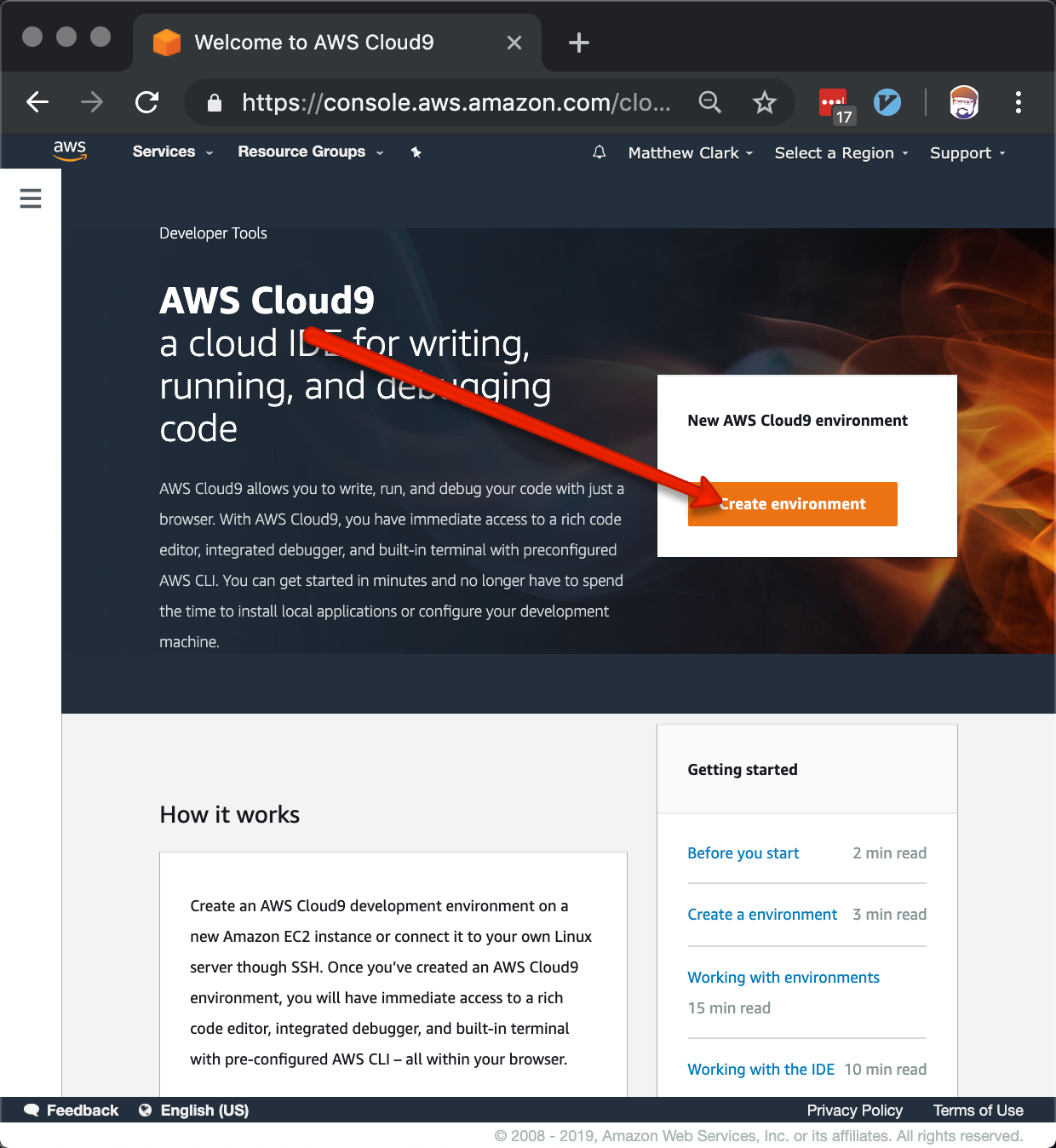This screenshot has height=1148, width=1056.
Task: Open the Privacy Policy link
Action: click(855, 1111)
